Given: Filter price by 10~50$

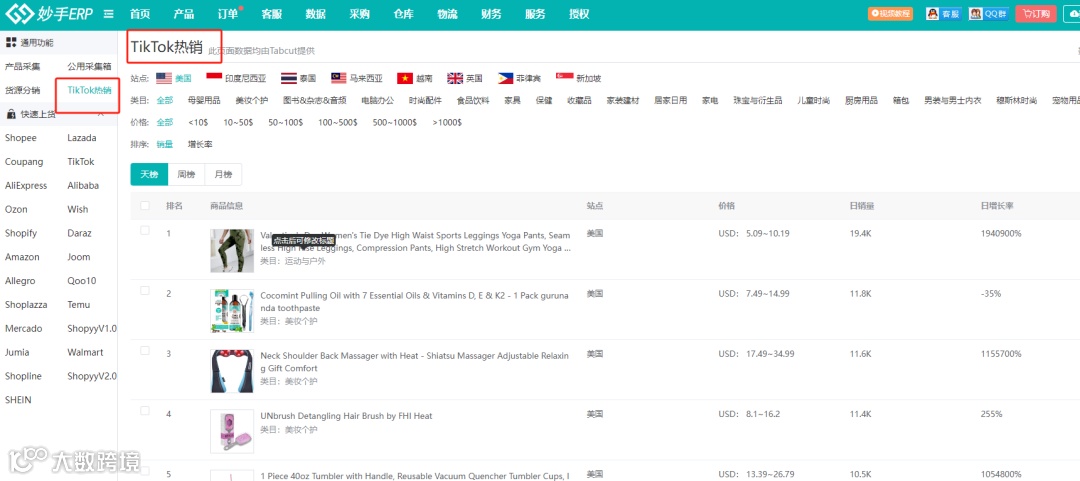Looking at the screenshot, I should pyautogui.click(x=238, y=123).
